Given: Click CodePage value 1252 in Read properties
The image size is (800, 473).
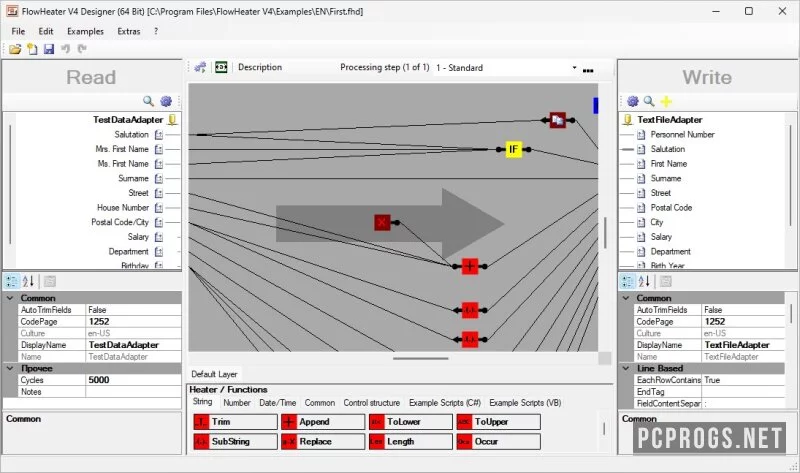Looking at the screenshot, I should (x=134, y=321).
